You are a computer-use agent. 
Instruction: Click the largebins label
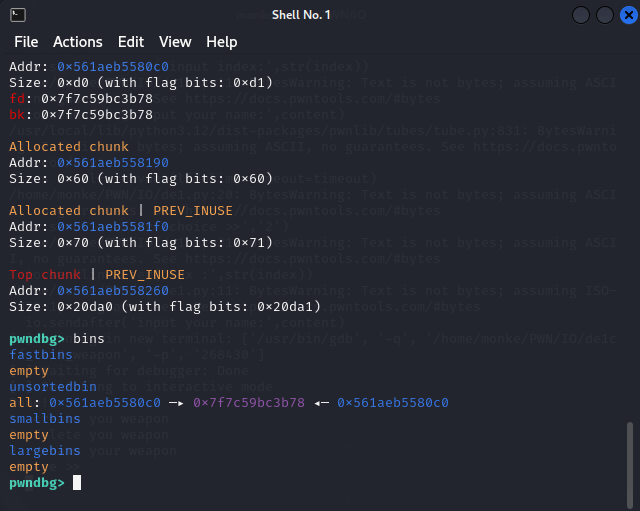(45, 451)
